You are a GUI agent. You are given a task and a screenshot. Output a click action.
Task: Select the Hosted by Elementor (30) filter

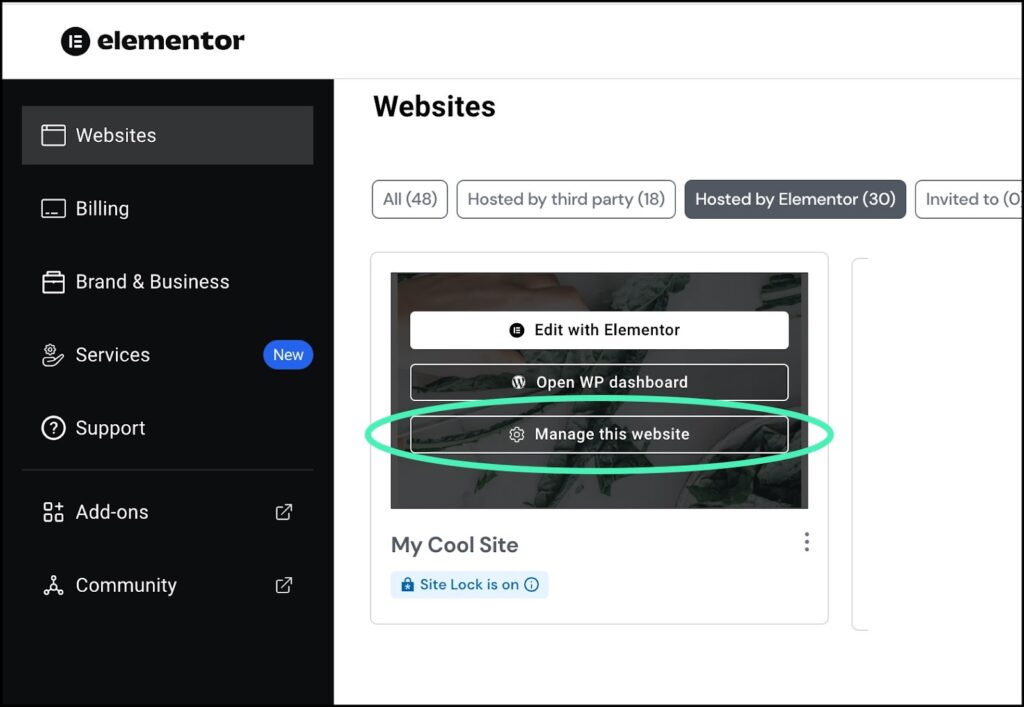tap(795, 199)
